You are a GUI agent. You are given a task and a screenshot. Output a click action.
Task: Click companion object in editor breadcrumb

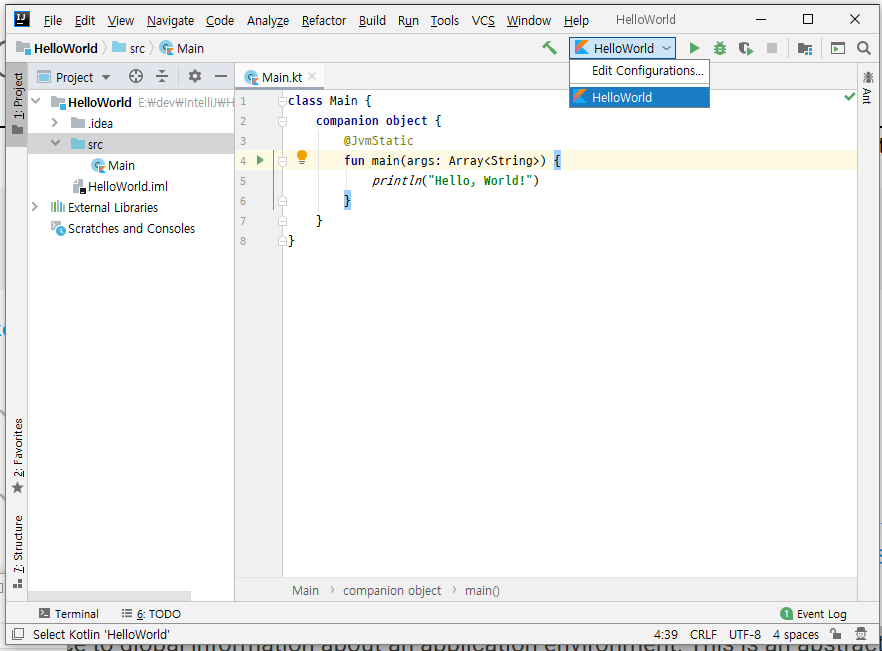click(x=392, y=591)
